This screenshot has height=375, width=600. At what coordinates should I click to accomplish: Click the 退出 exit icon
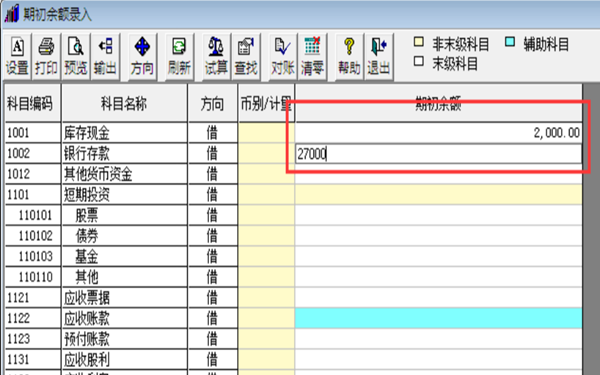click(x=378, y=56)
